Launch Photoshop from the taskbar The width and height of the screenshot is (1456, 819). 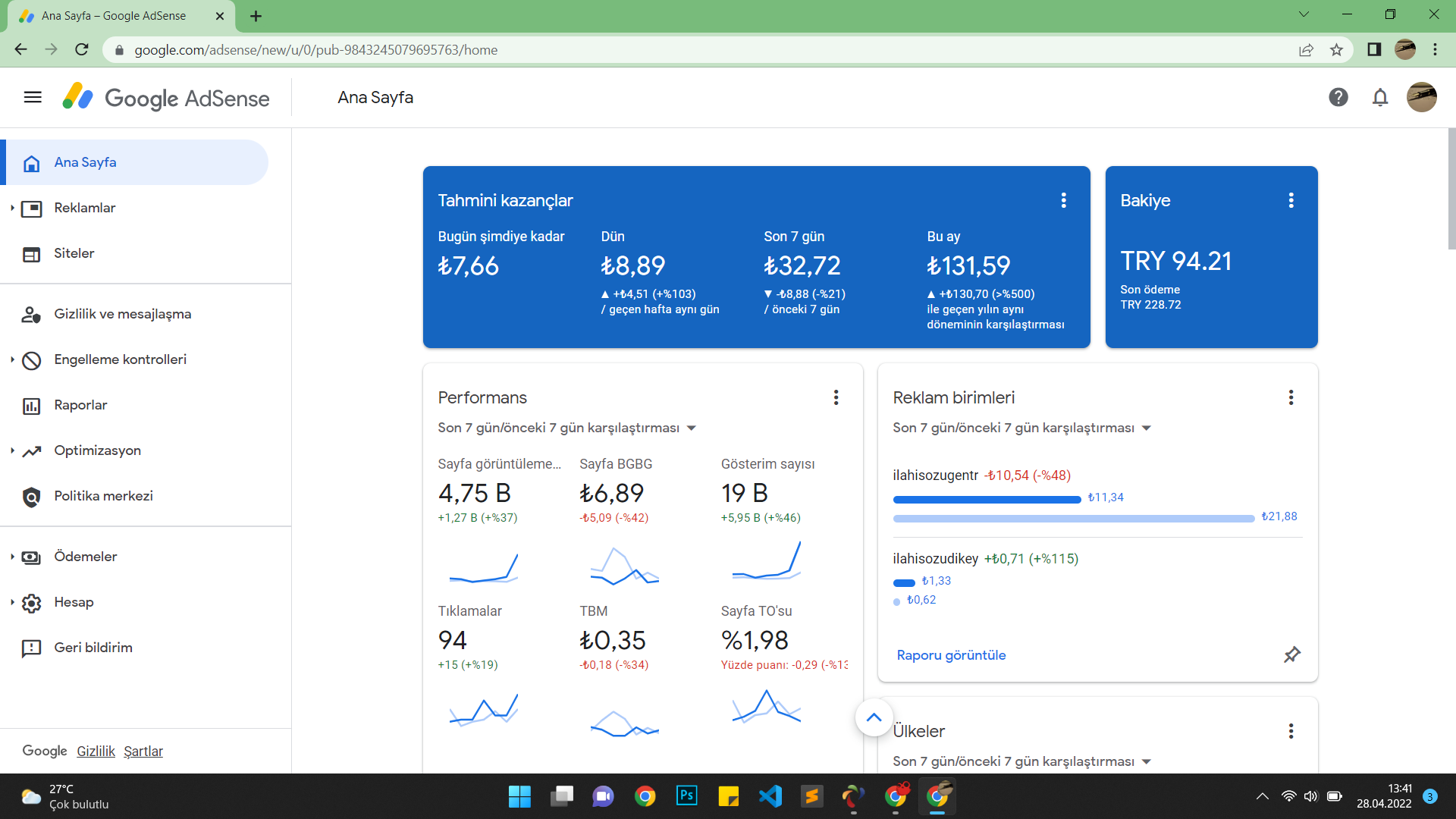coord(686,796)
